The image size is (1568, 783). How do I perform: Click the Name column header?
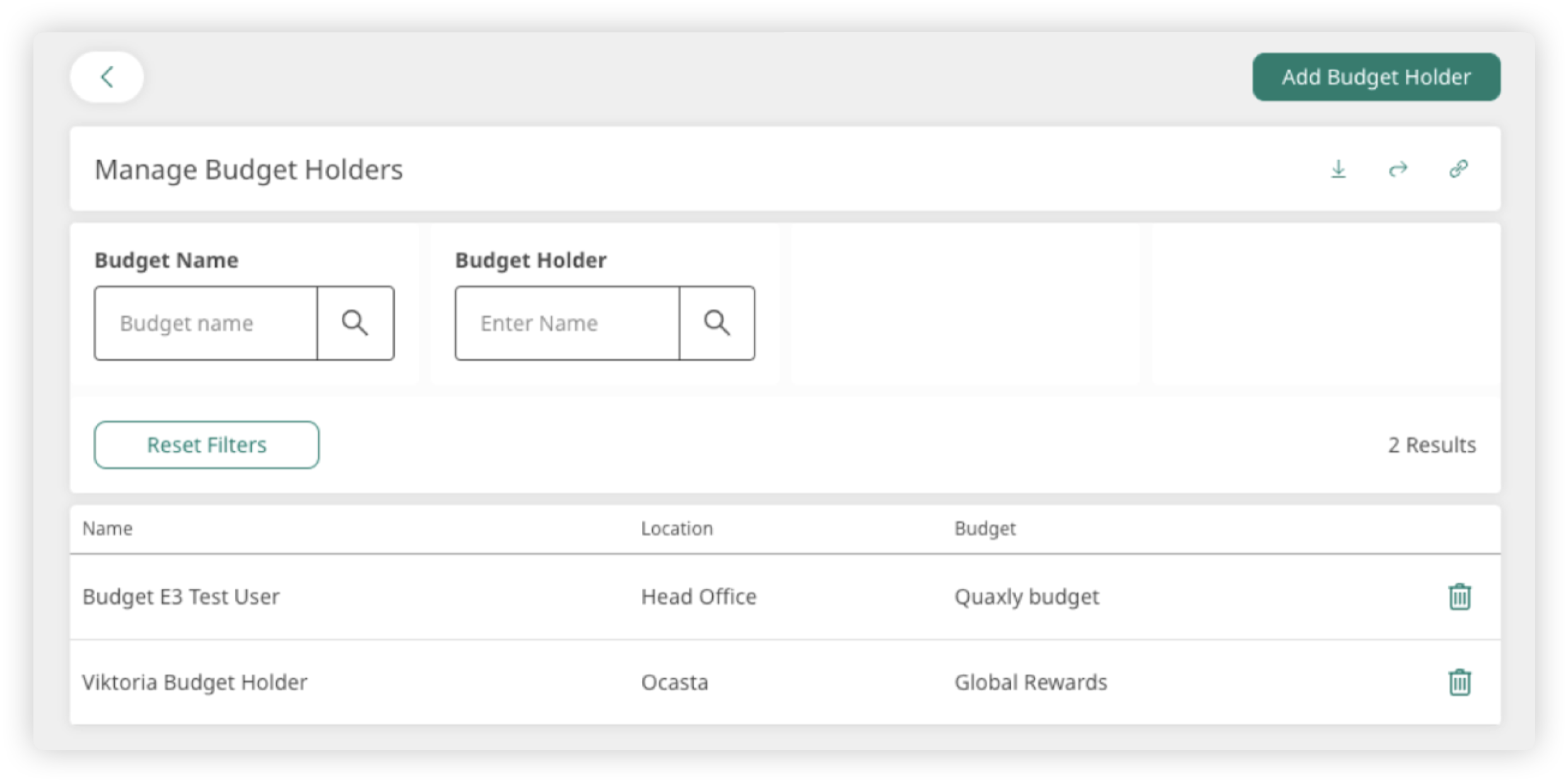107,528
